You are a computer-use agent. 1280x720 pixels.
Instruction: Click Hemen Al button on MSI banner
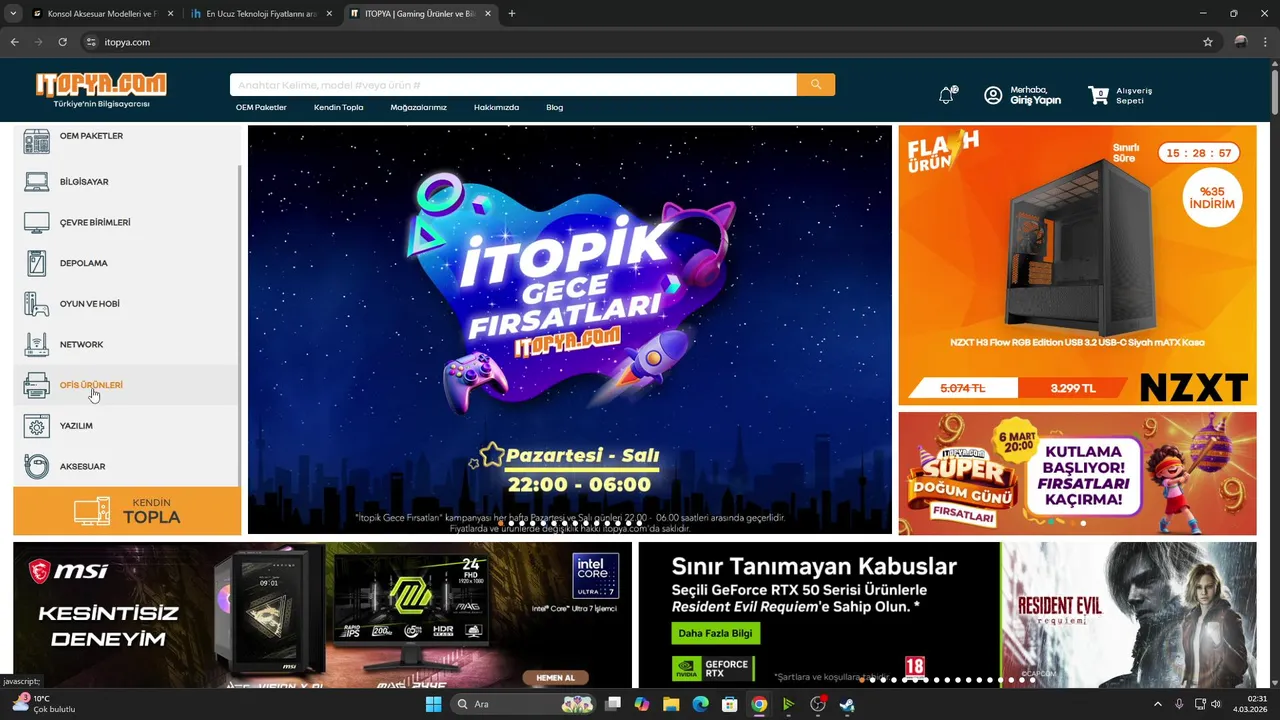coord(556,677)
